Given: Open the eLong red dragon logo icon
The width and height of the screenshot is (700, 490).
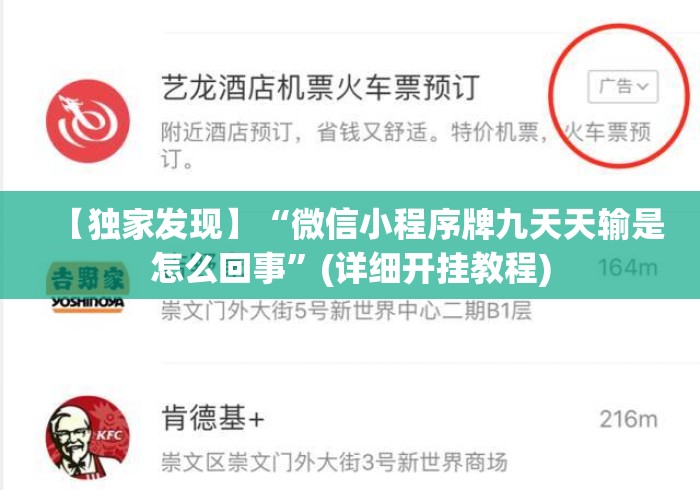Looking at the screenshot, I should coord(88,121).
